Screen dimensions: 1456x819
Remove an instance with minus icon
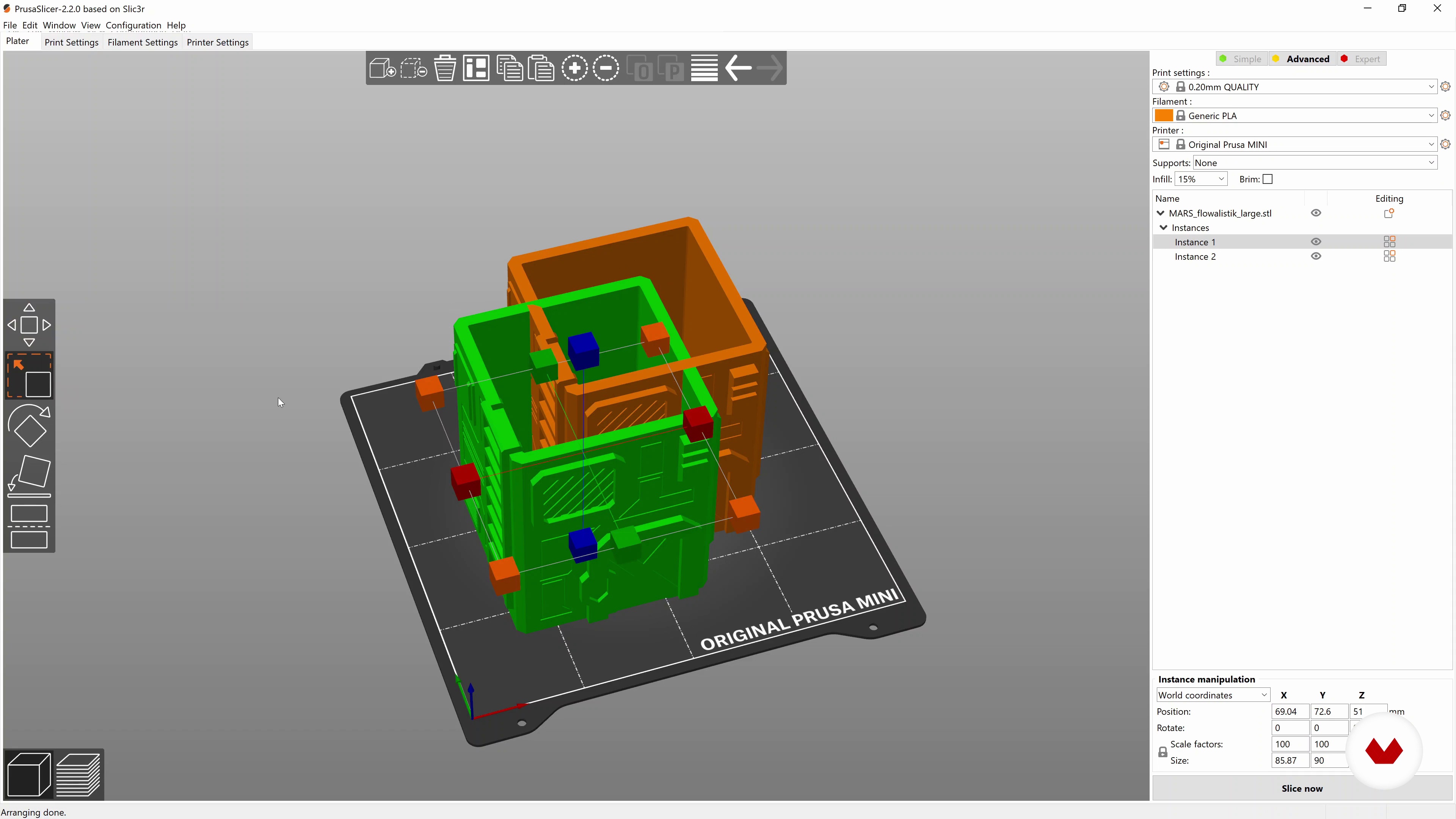(x=606, y=68)
